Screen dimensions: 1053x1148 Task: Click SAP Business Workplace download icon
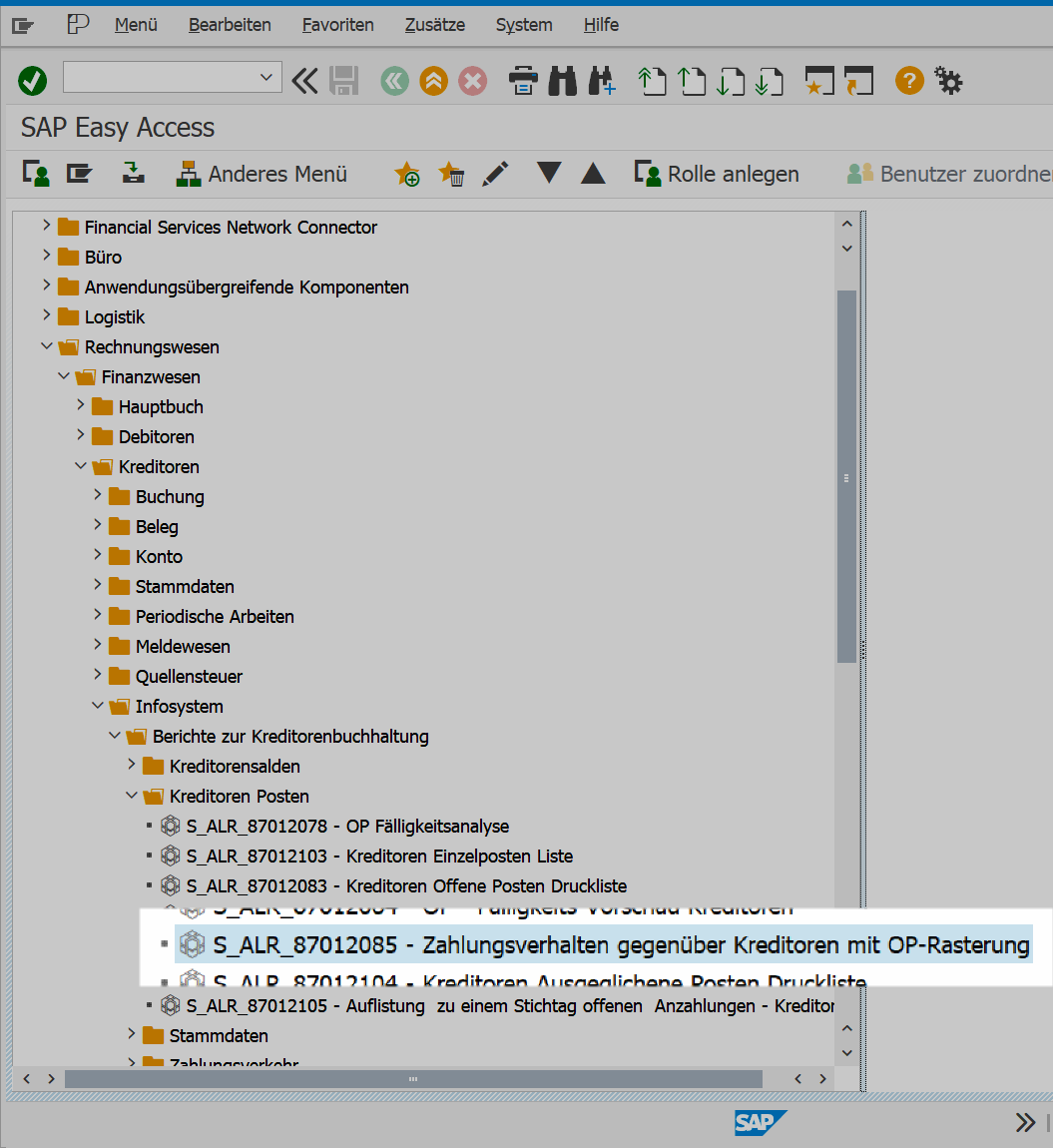[133, 174]
